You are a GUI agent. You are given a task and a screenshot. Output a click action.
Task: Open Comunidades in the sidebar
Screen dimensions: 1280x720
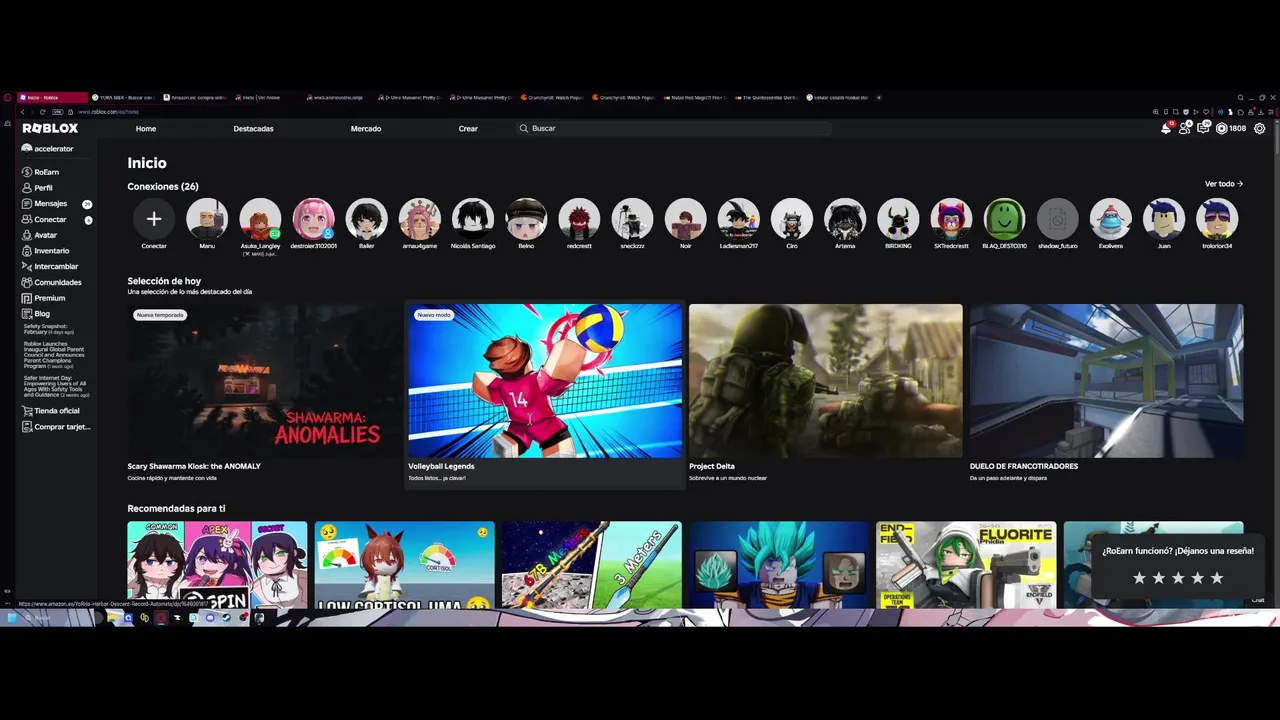(x=52, y=282)
